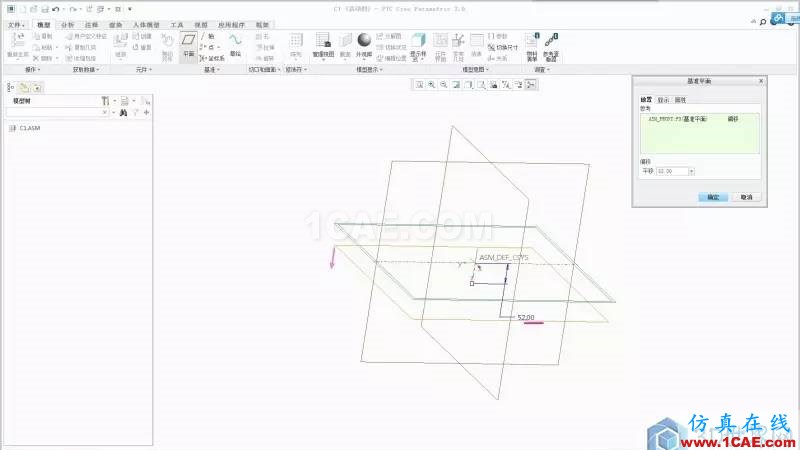The height and width of the screenshot is (450, 800).
Task: Click Cancel button in Datum Plane dialog
Action: coord(746,197)
